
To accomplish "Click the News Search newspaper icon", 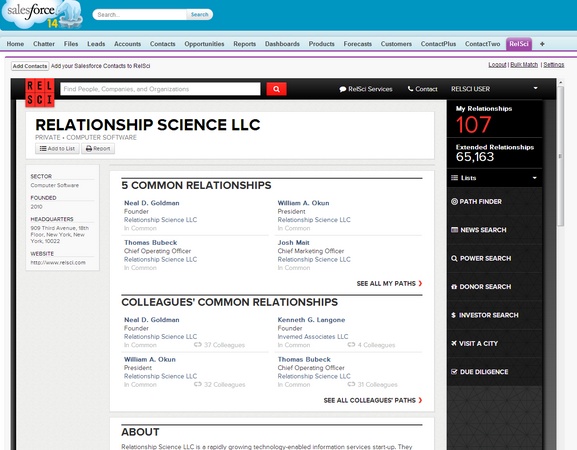I will pyautogui.click(x=454, y=230).
